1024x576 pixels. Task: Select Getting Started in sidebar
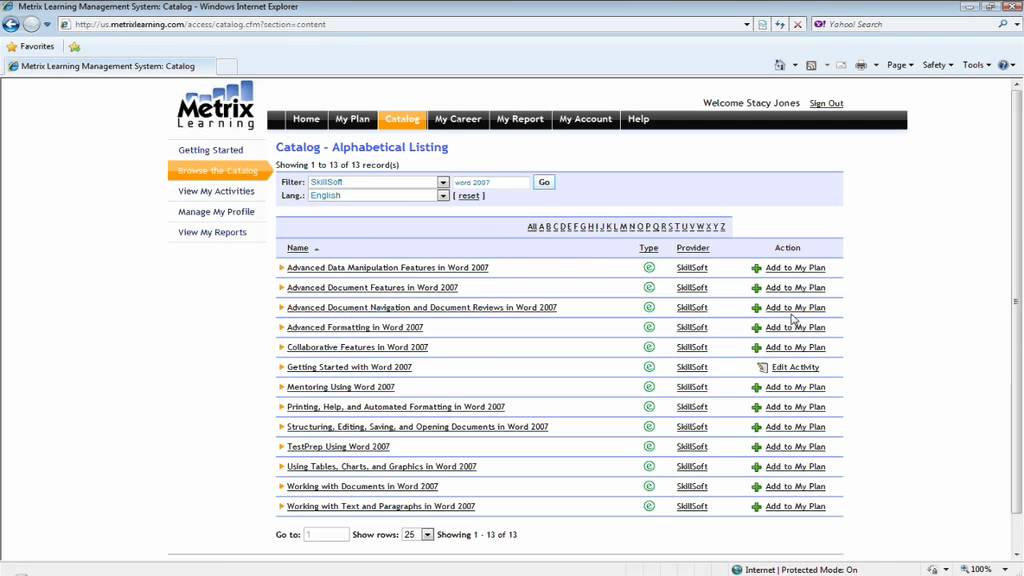pos(210,150)
